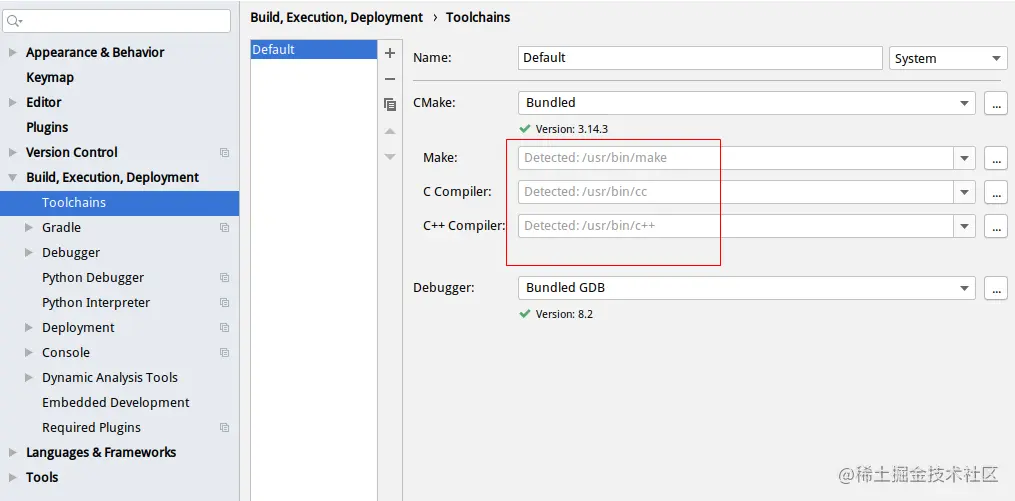
Task: Click project-level icon beside Required Plugins
Action: point(224,428)
